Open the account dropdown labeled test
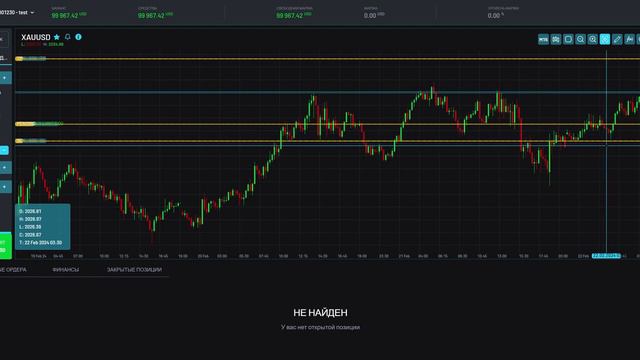 click(17, 13)
